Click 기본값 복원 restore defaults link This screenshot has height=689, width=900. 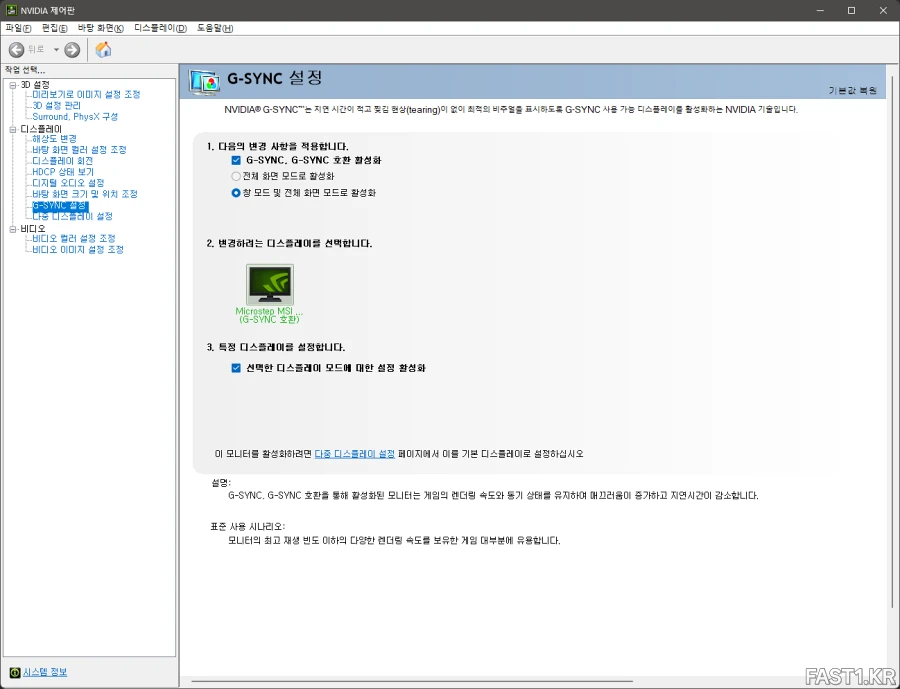tap(852, 91)
